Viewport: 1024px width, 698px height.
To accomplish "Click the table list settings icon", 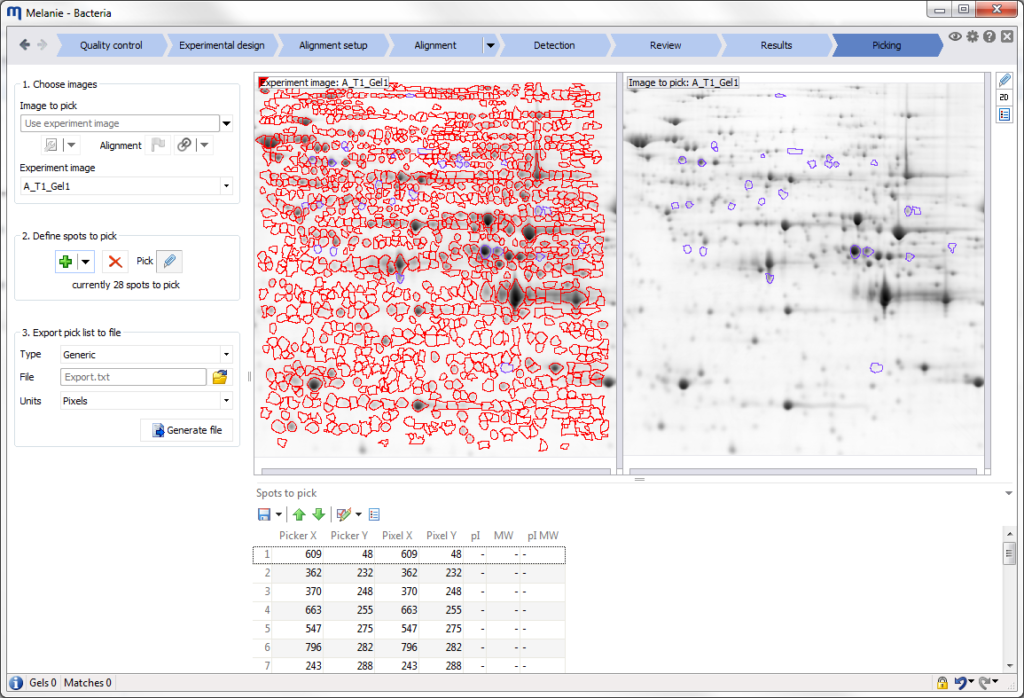I will pos(374,515).
